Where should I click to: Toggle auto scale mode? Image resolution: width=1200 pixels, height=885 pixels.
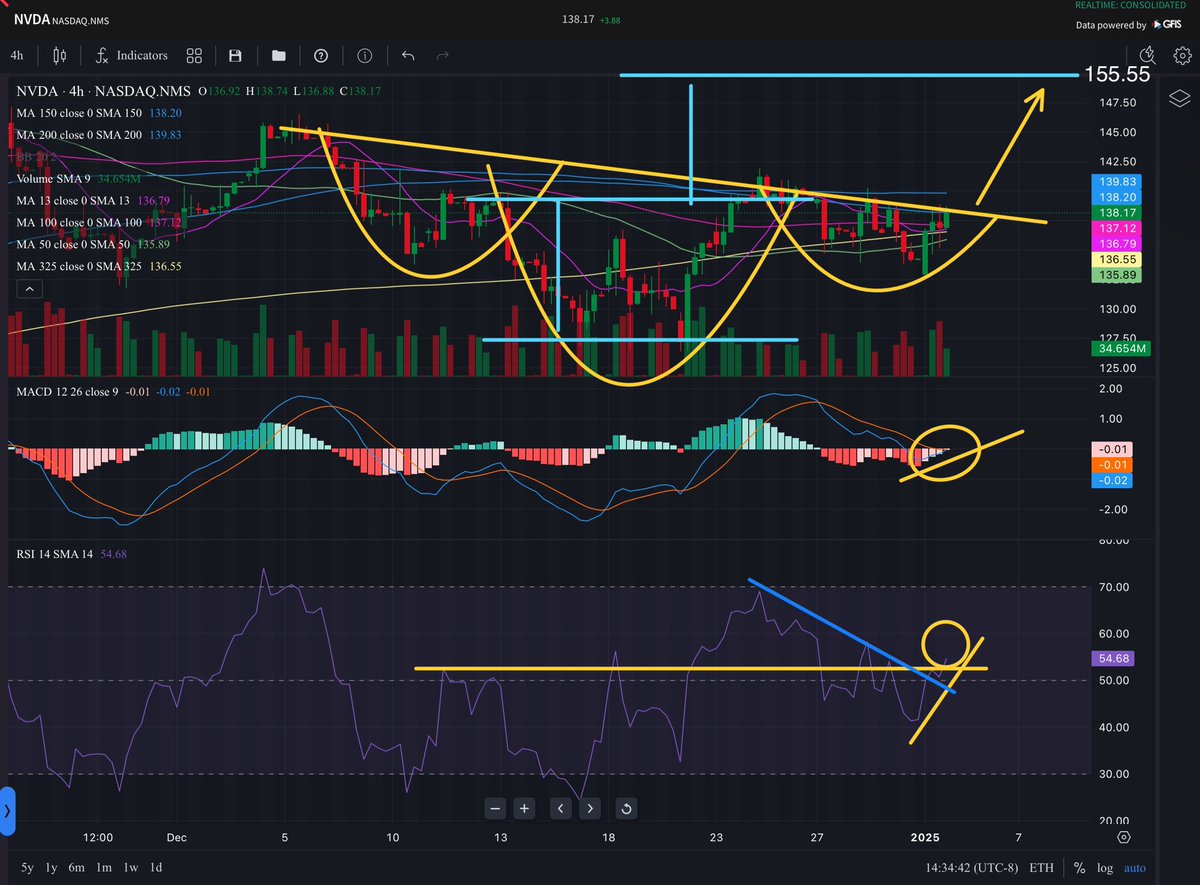pyautogui.click(x=1135, y=867)
